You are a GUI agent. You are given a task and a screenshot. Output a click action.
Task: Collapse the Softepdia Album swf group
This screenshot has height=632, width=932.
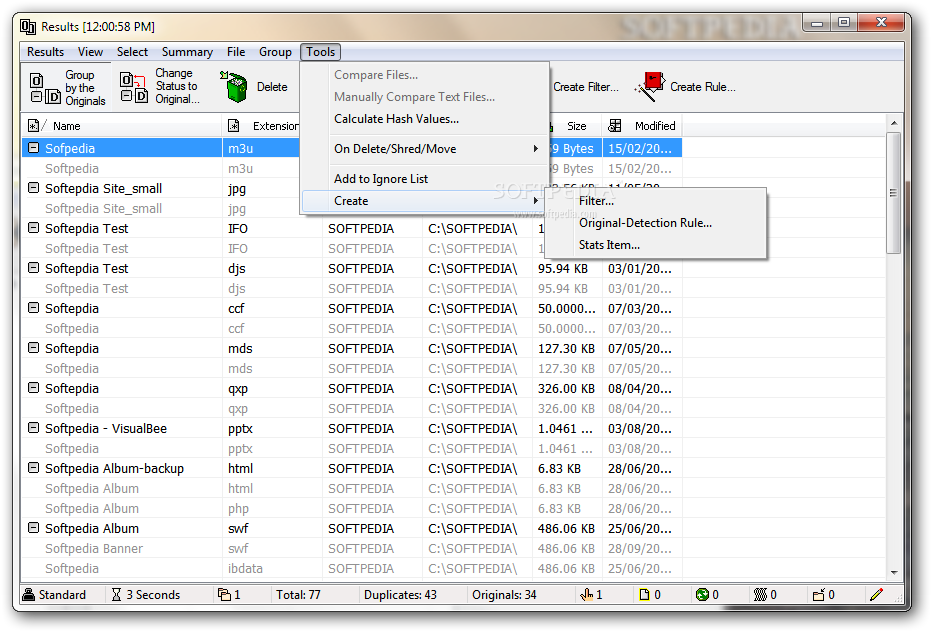point(34,527)
